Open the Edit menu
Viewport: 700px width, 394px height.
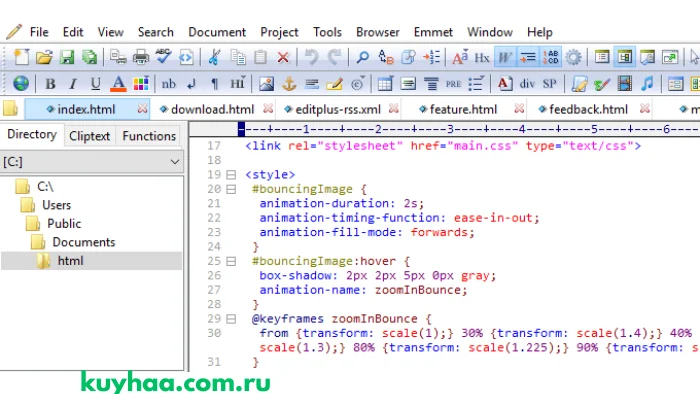73,32
